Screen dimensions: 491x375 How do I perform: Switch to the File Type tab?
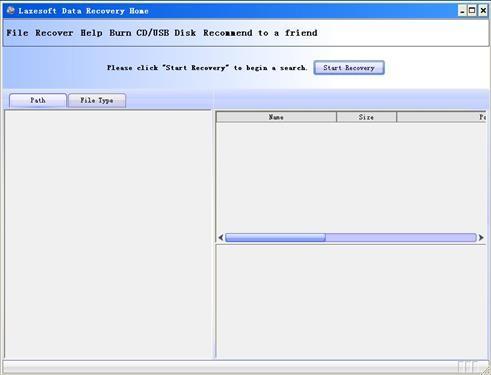pos(97,100)
